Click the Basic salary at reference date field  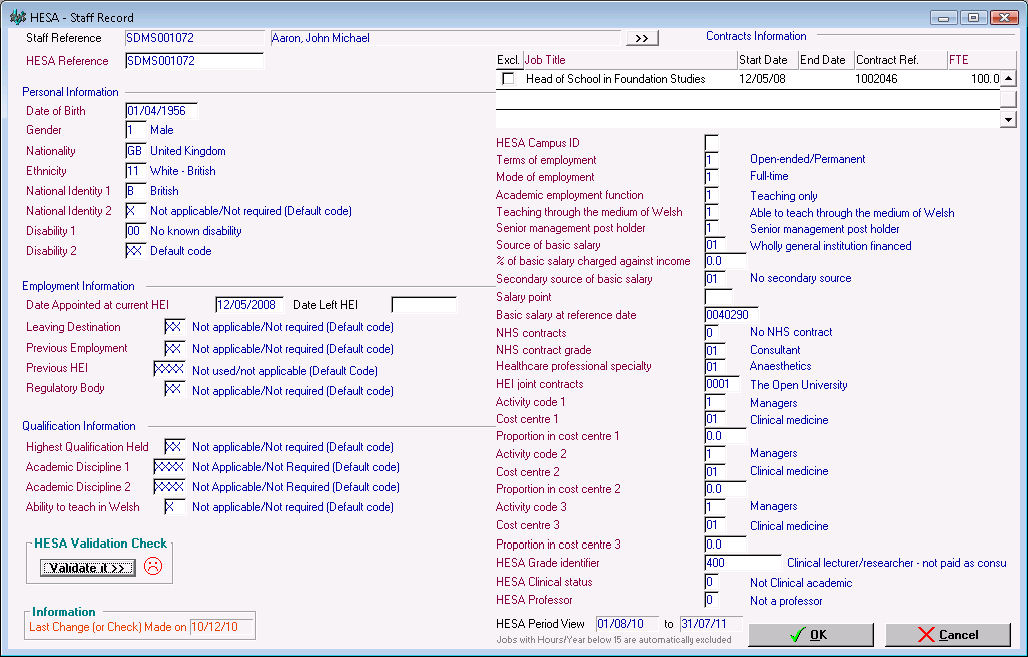pyautogui.click(x=732, y=315)
